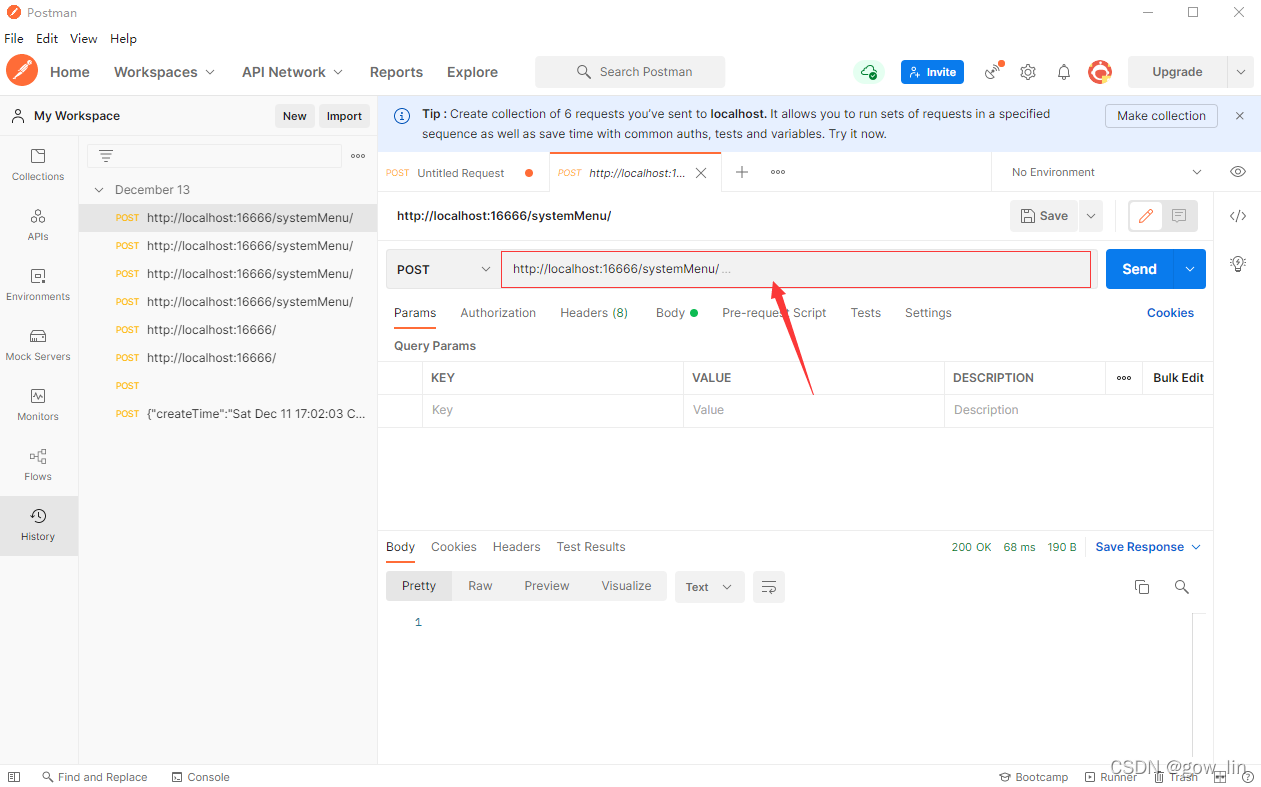Open the Help menu
This screenshot has height=787, width=1261.
[x=123, y=39]
